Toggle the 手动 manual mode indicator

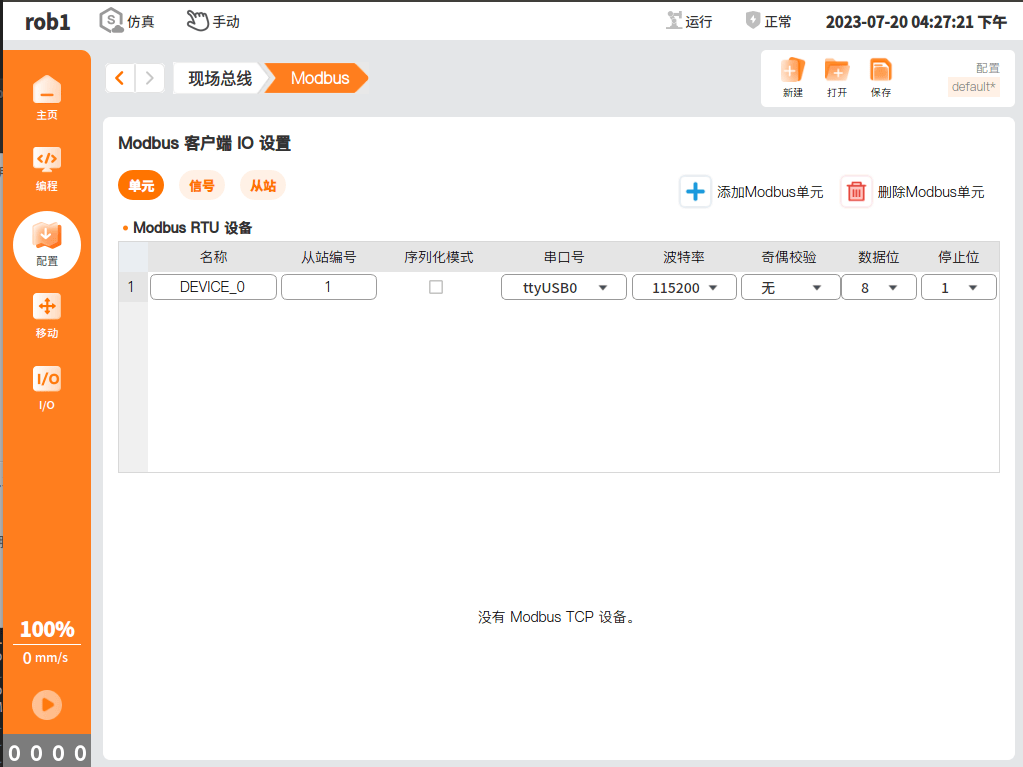tap(213, 21)
